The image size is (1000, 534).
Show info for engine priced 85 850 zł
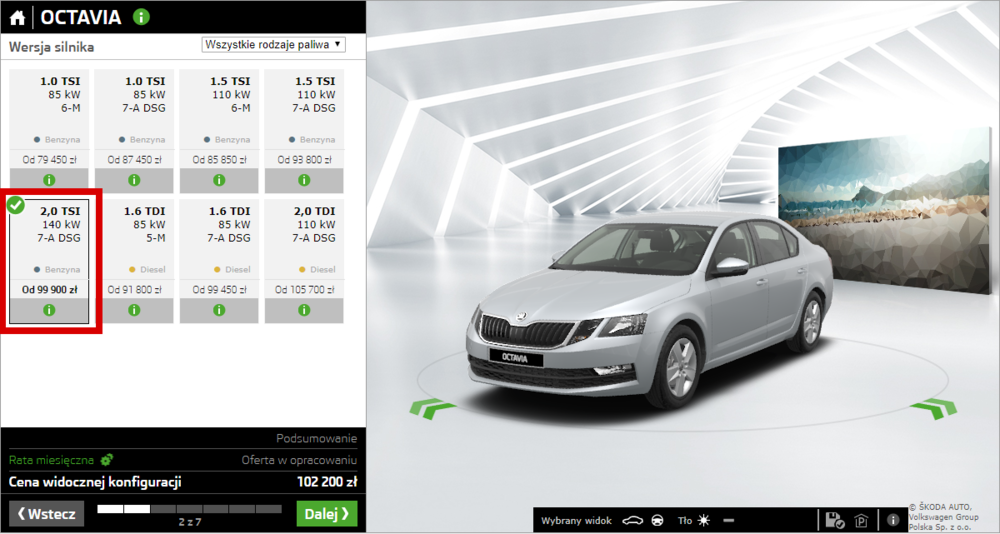219,181
